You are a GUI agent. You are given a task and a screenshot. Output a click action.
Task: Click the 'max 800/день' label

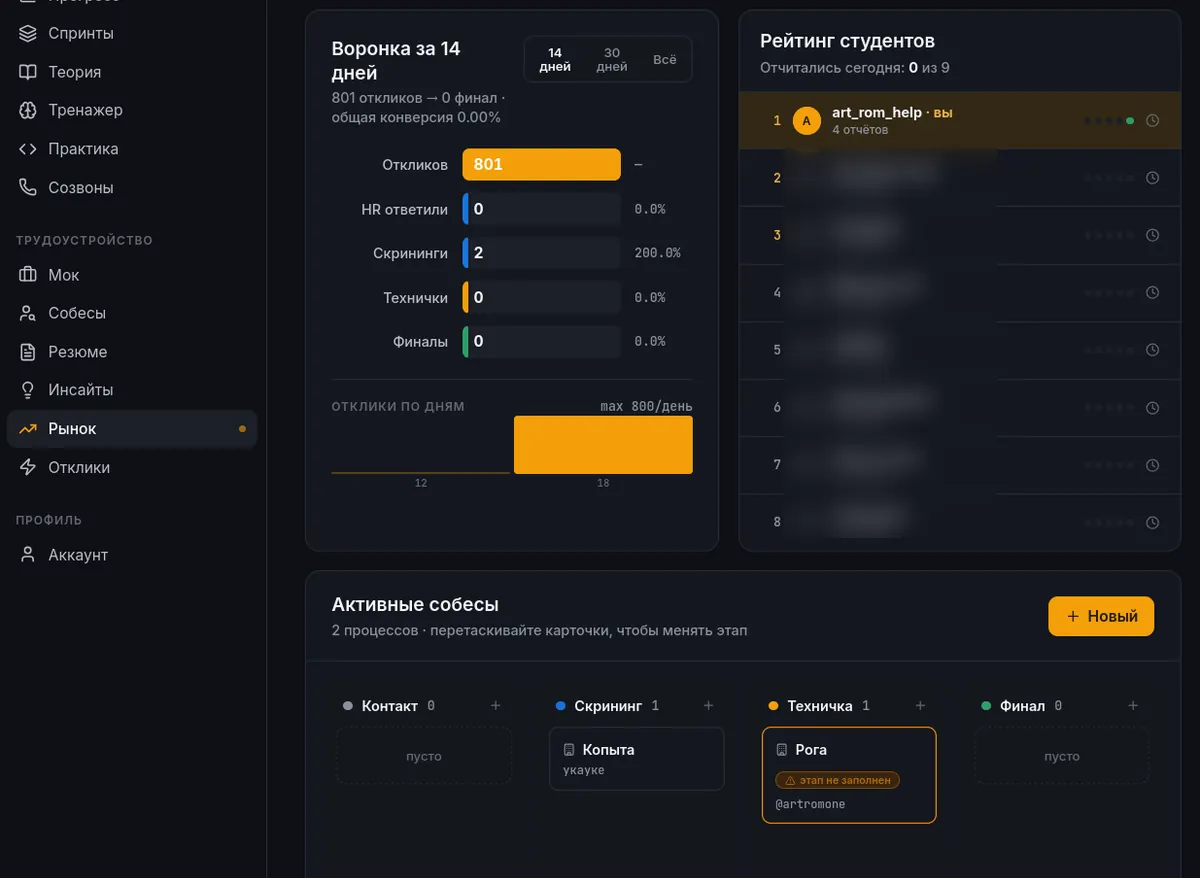pyautogui.click(x=646, y=407)
